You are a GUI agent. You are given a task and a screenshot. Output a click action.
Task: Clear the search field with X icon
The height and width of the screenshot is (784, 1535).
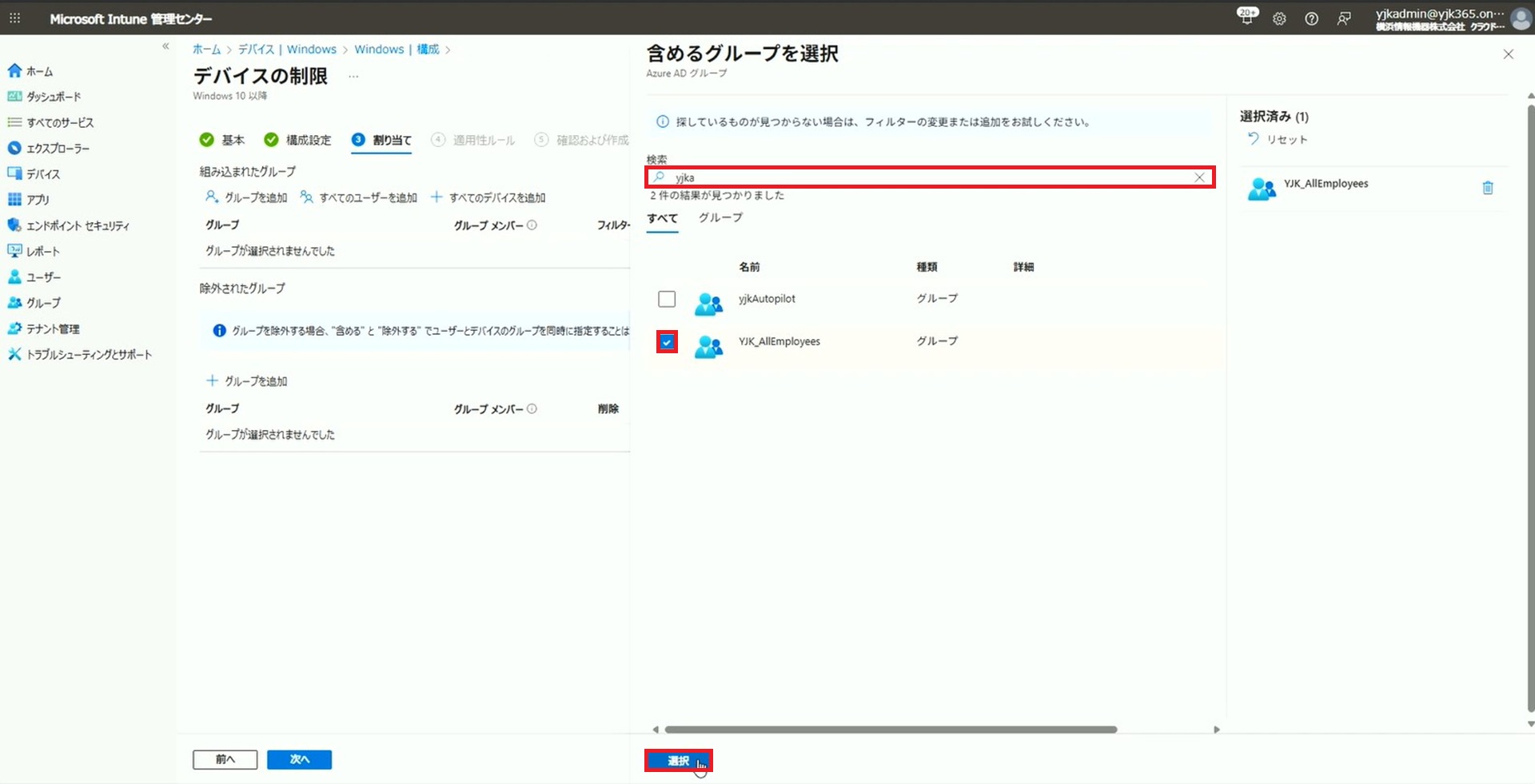(1199, 177)
